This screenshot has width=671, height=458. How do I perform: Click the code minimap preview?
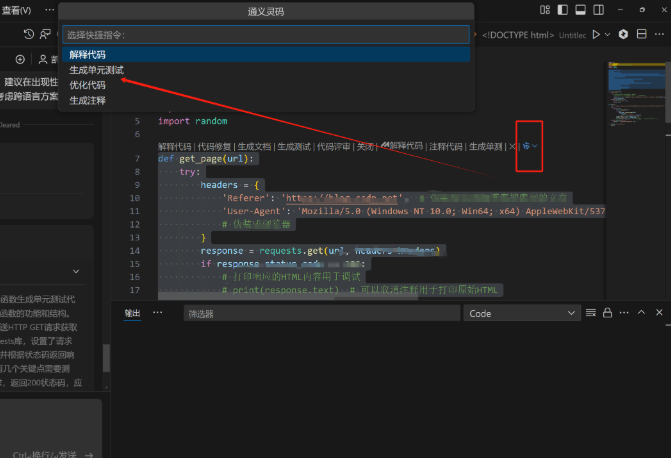[x=637, y=94]
